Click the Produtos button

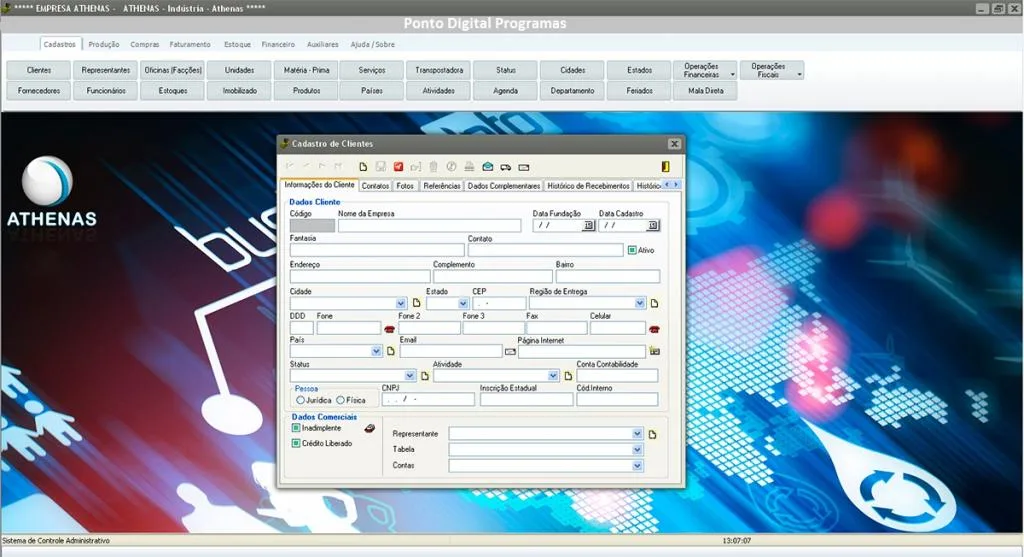coord(307,91)
